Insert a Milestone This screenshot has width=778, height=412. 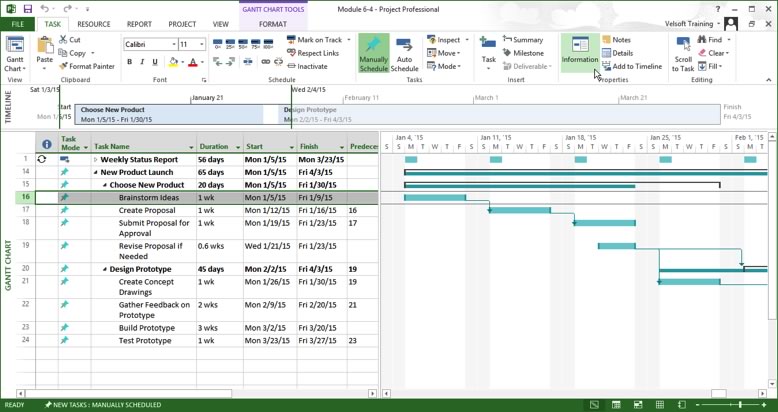pos(522,53)
